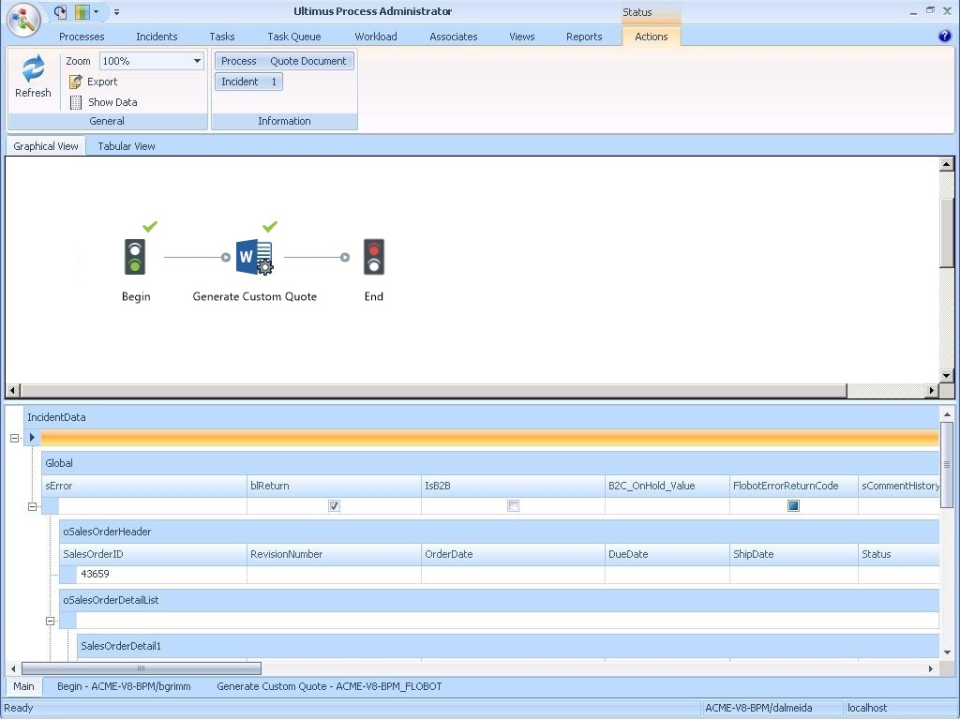Open the Generate Custom Quote Word flobot

click(x=252, y=256)
